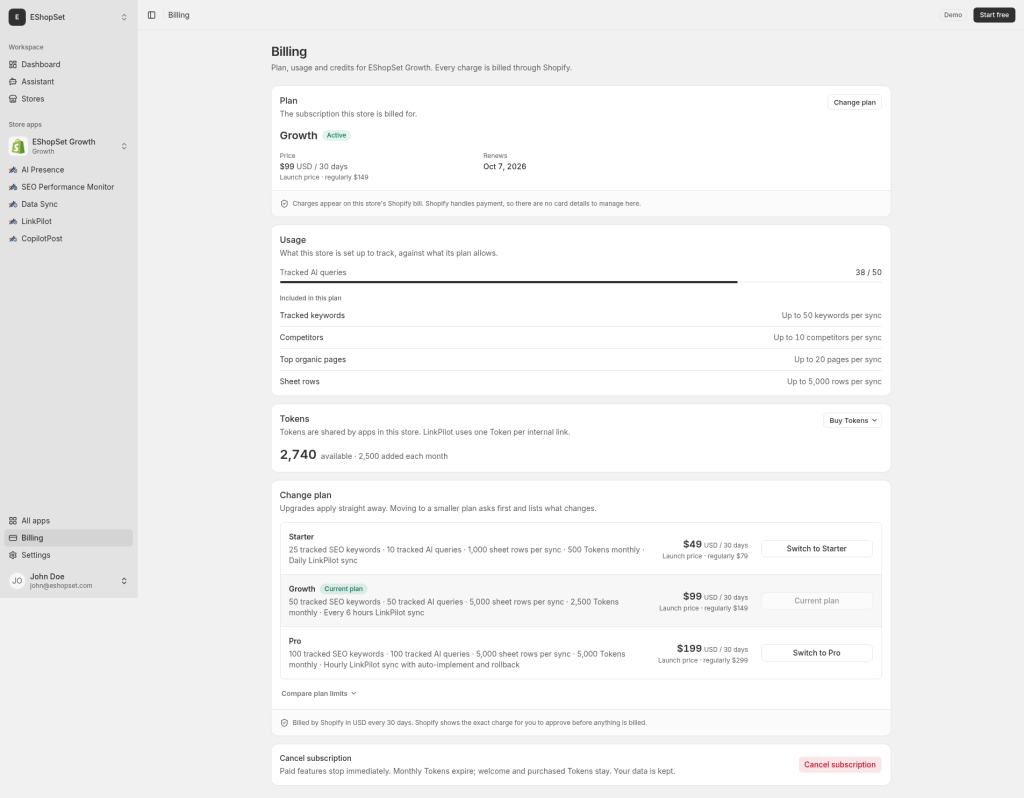Click the Stores shop icon
Screen dimensions: 1024x798
click(x=13, y=99)
